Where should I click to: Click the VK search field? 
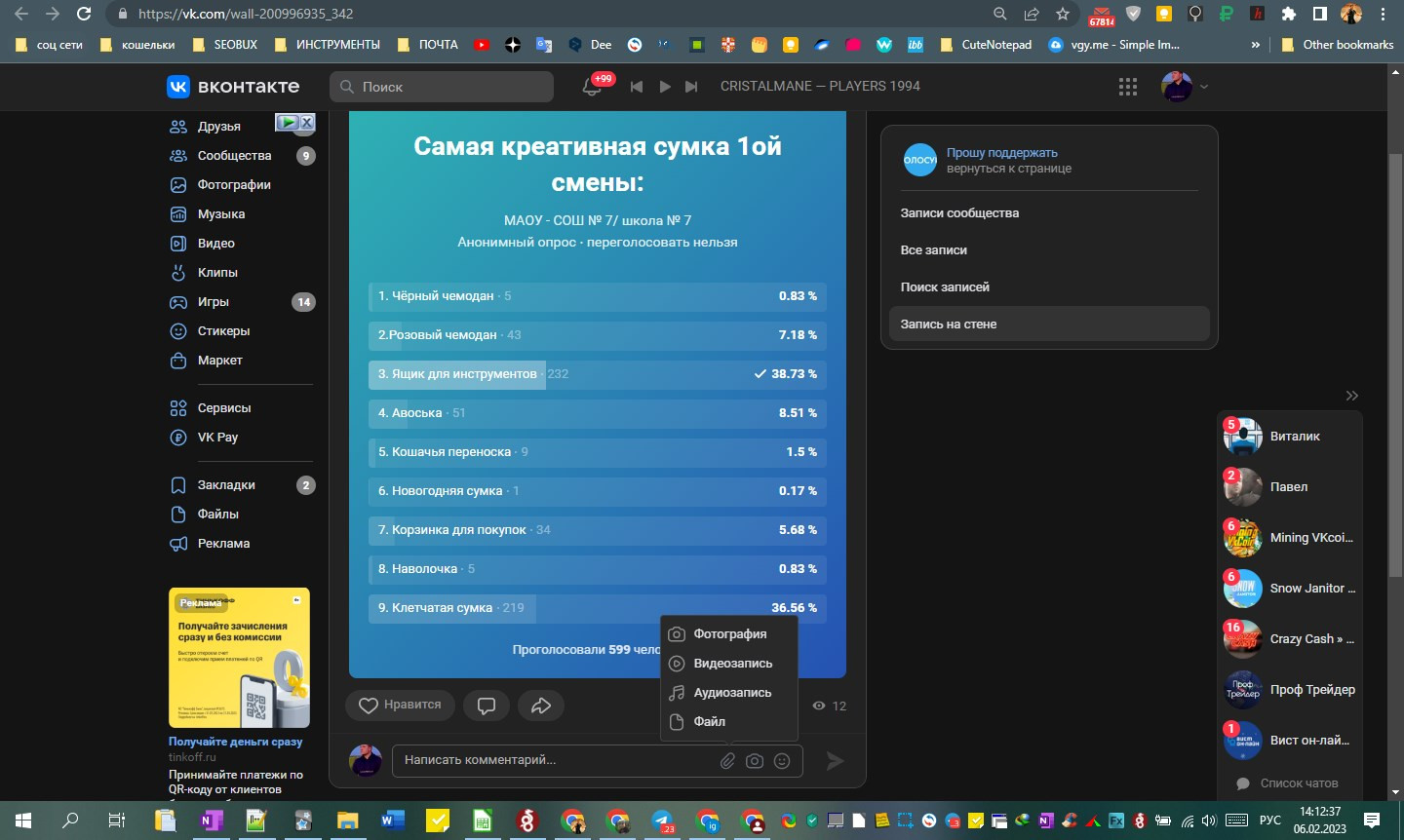point(442,87)
